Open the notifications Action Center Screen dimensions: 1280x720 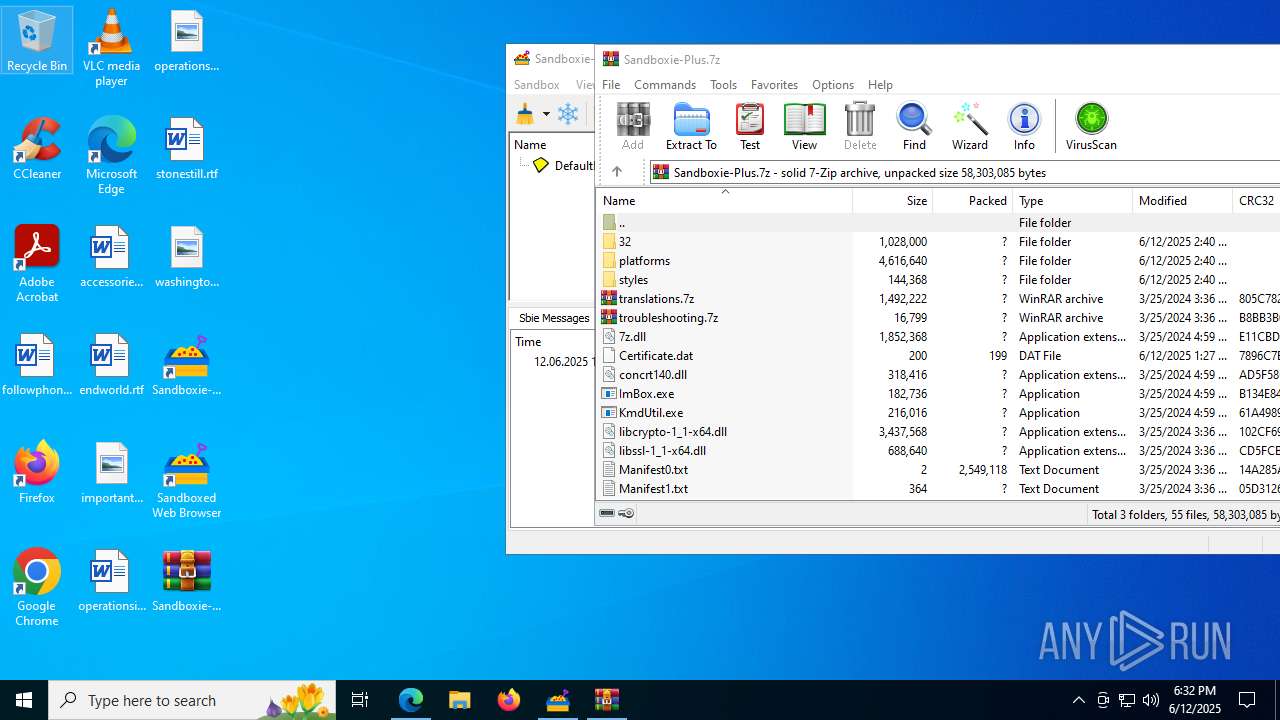[1248, 700]
